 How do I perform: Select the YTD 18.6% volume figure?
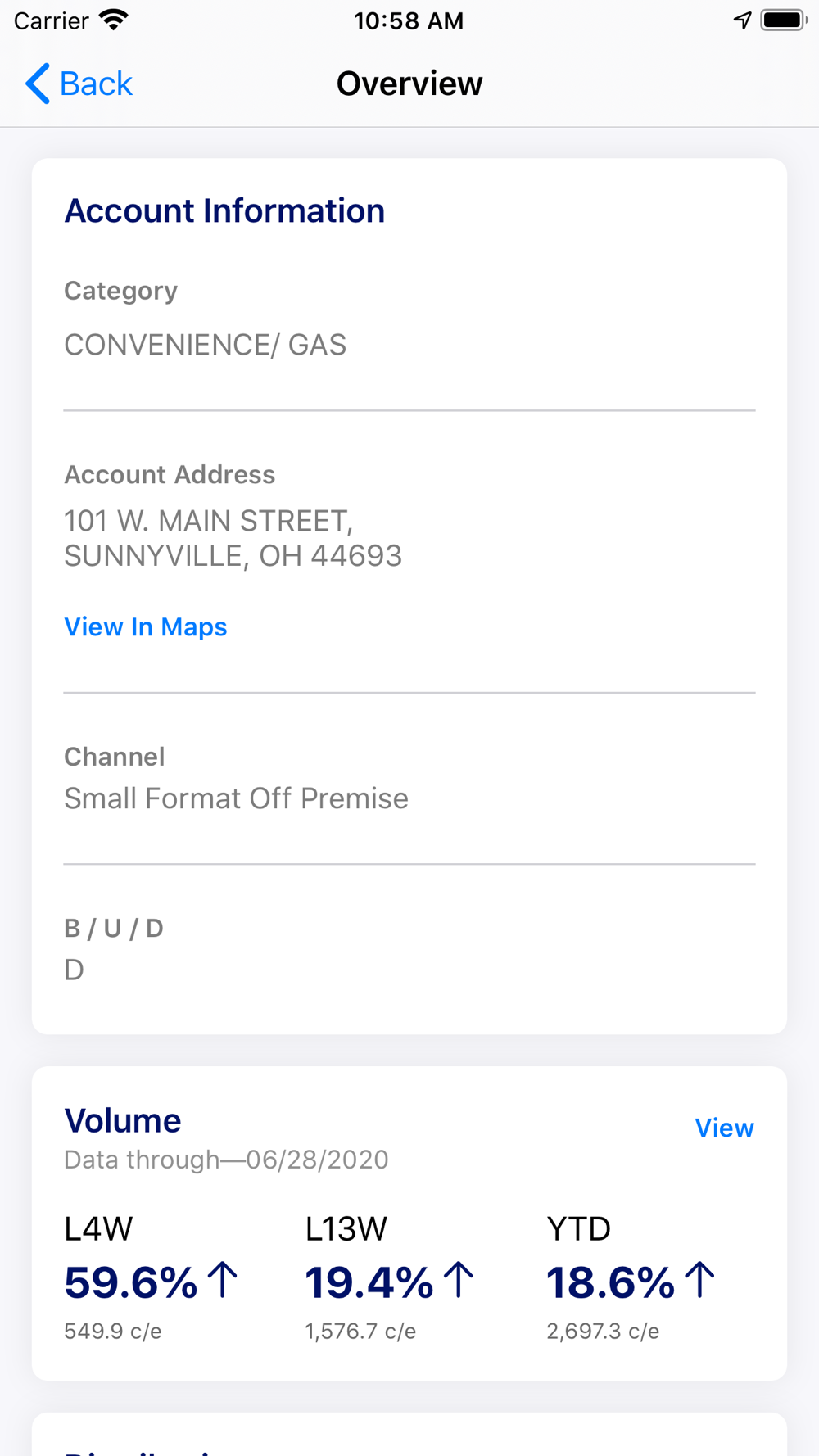tap(610, 1282)
